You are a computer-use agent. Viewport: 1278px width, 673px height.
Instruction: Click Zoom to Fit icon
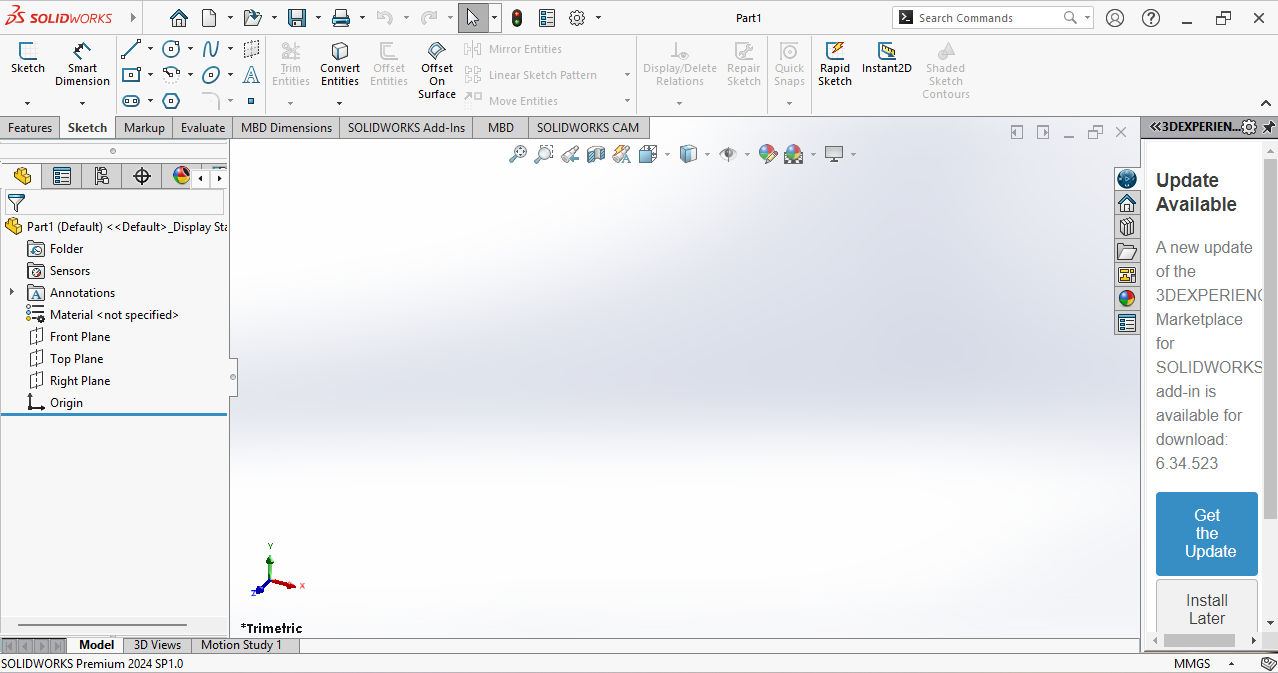517,154
